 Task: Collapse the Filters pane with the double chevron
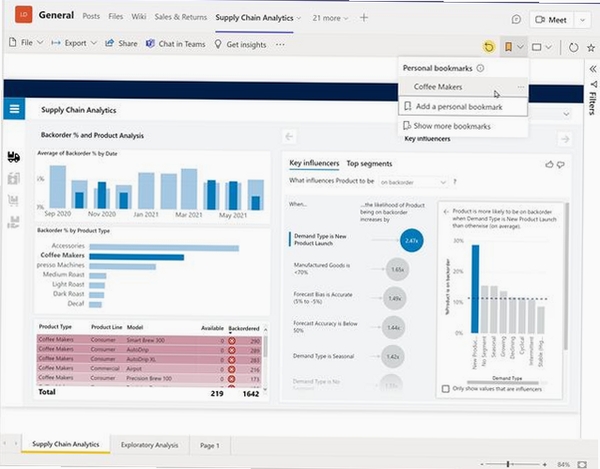pos(593,69)
